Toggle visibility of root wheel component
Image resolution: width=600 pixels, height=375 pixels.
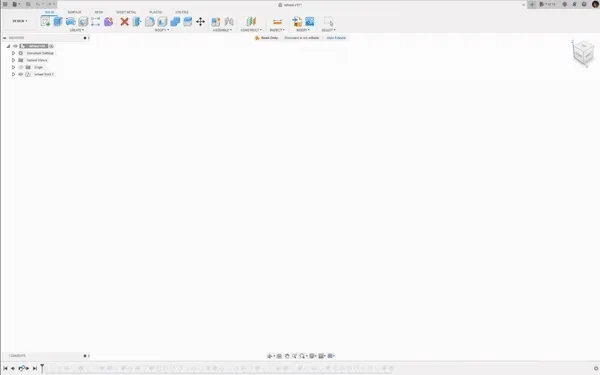(x=16, y=46)
